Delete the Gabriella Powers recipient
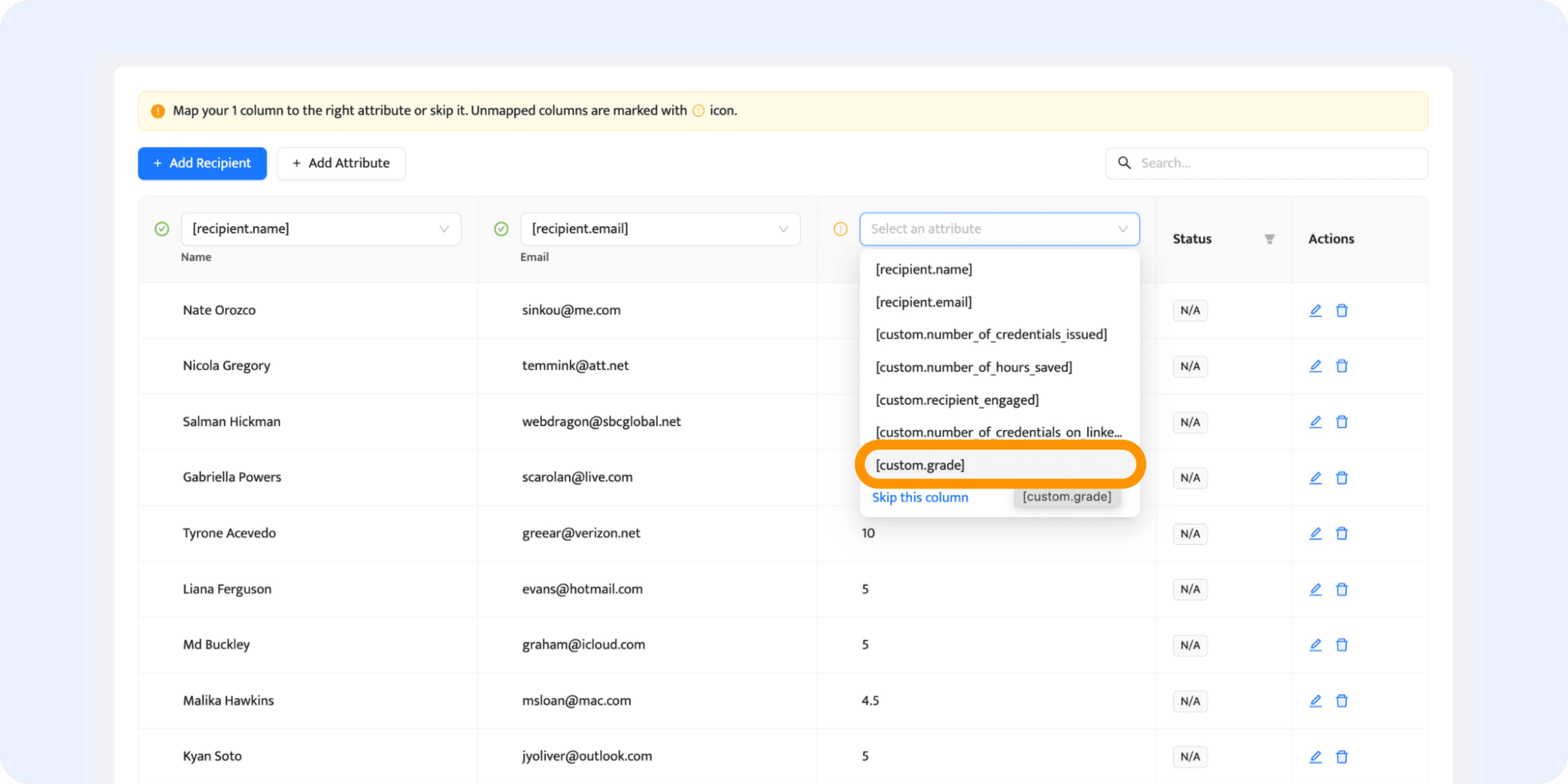The image size is (1568, 784). 1342,478
